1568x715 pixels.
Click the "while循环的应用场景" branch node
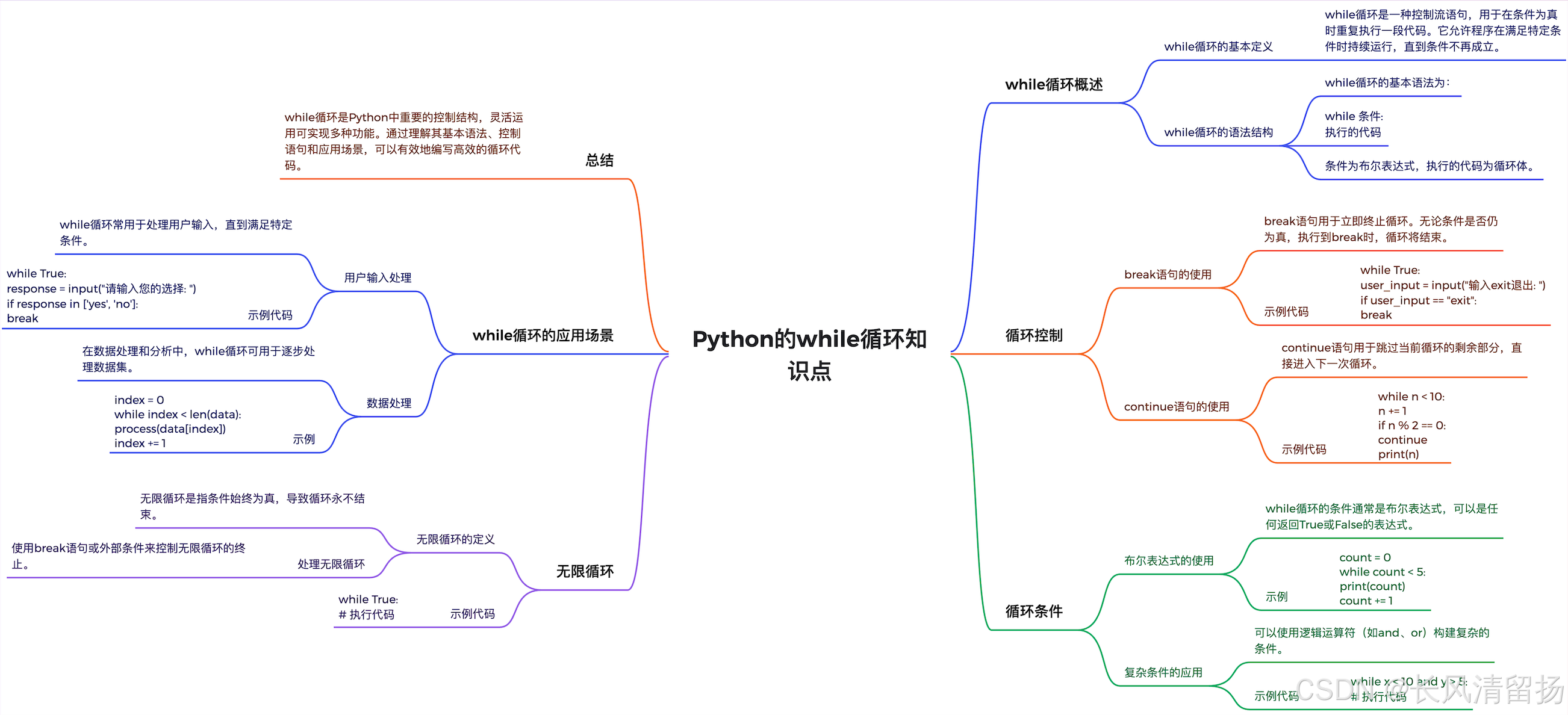pos(543,335)
